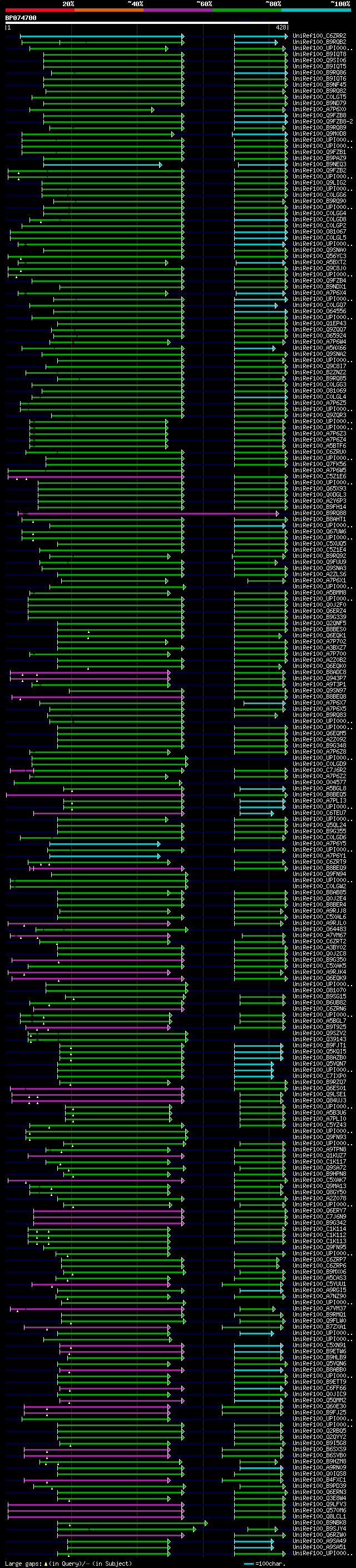Click label UniRef100_Q9LIG2
Viewport: 356px width, 1568px height.
tap(319, 182)
